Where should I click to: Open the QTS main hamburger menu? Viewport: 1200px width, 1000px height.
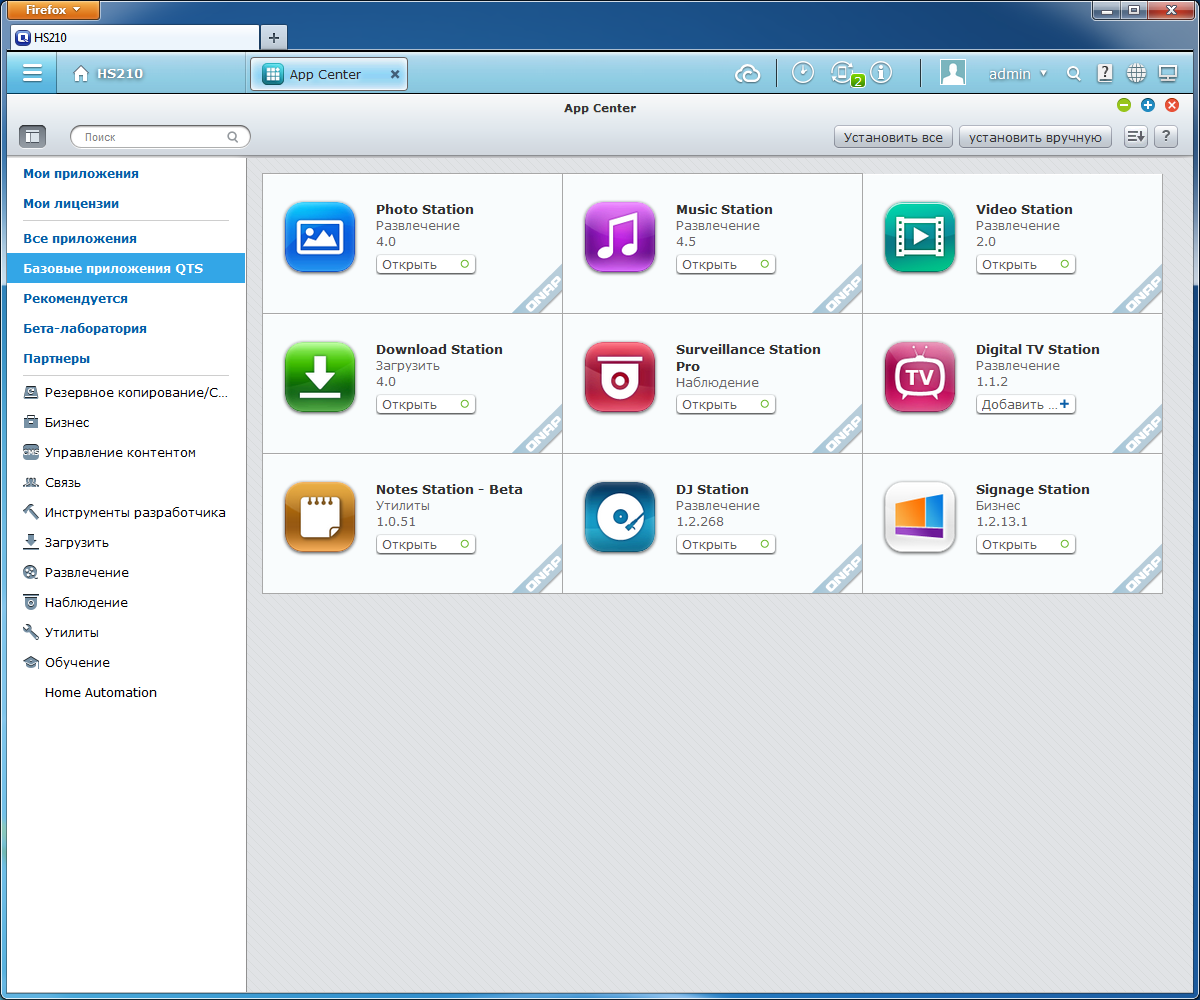click(x=33, y=73)
